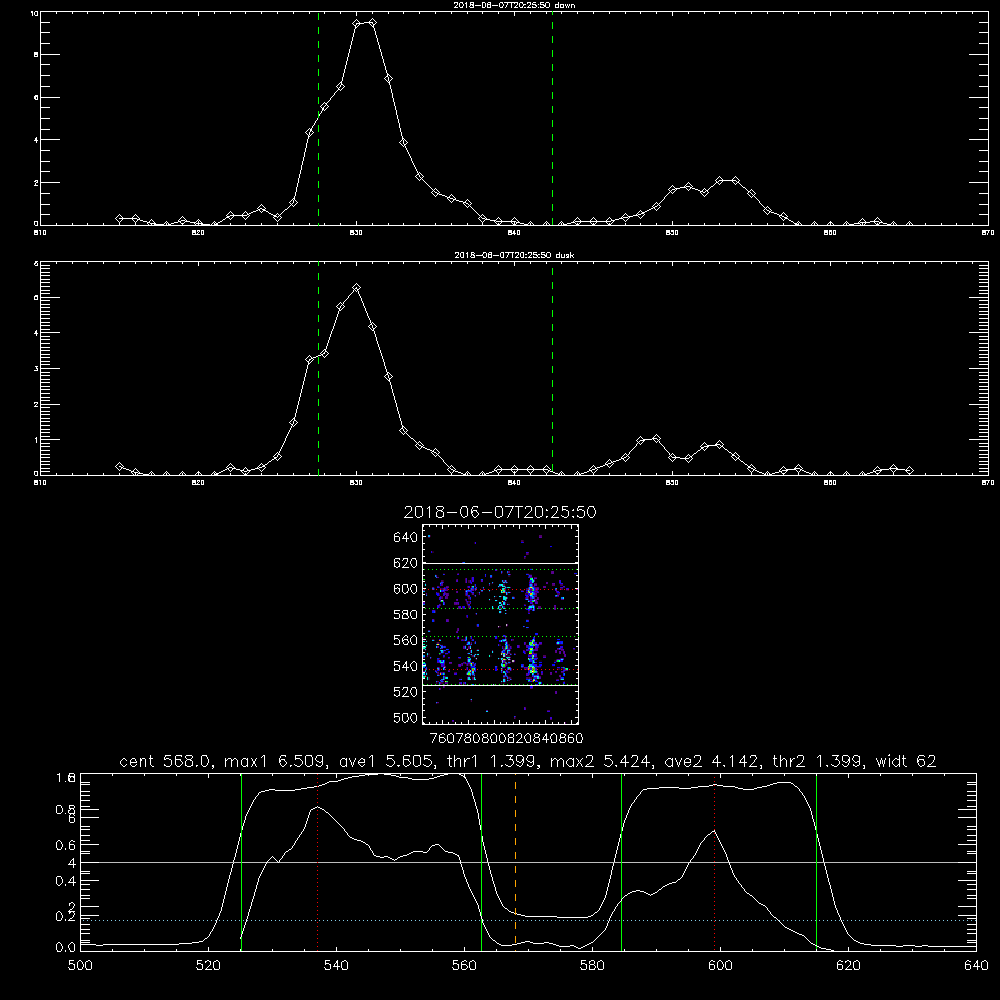The width and height of the screenshot is (1000, 1000).
Task: Click the lower solid white line in heatmap
Action: click(500, 685)
